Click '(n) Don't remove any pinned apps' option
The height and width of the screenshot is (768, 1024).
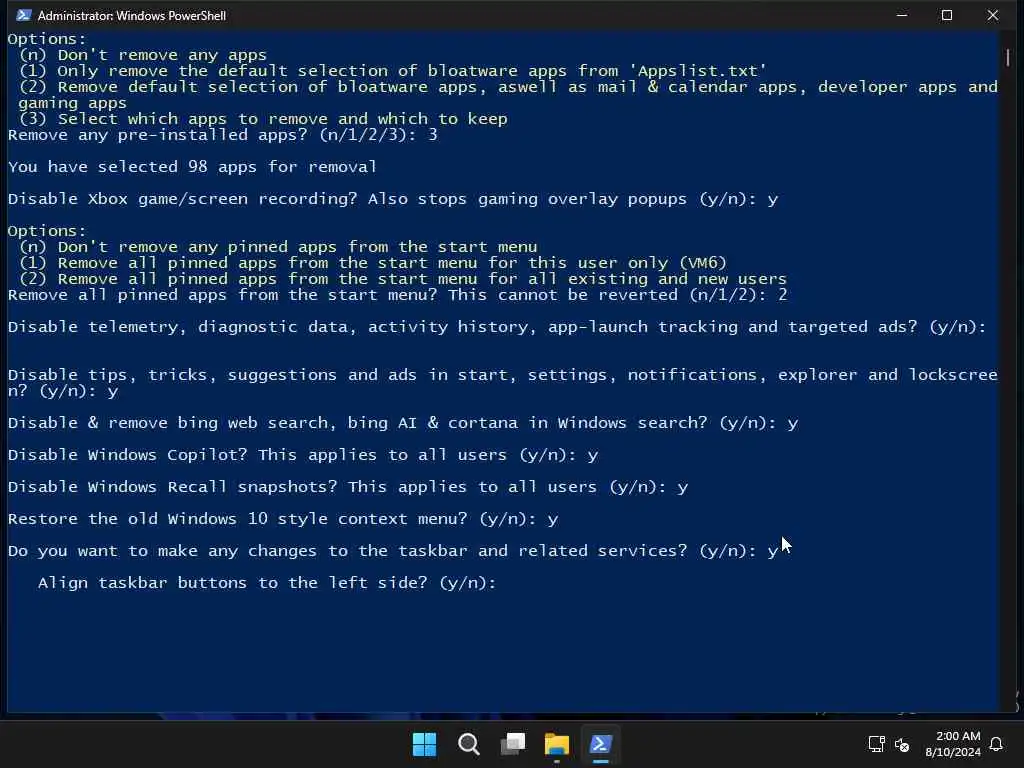[278, 247]
